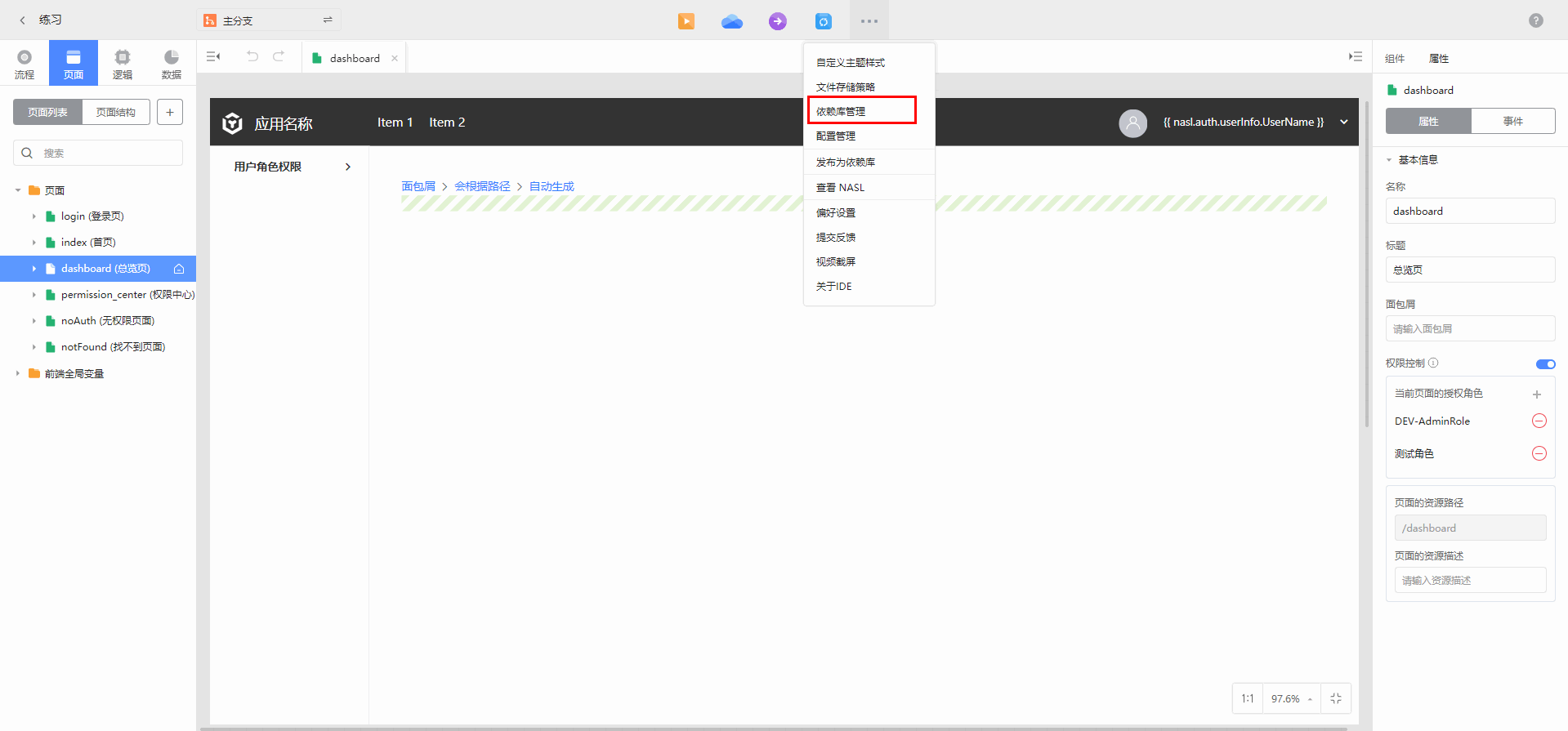1568x731 pixels.
Task: Choose 配置管理 from the menu
Action: click(x=869, y=136)
